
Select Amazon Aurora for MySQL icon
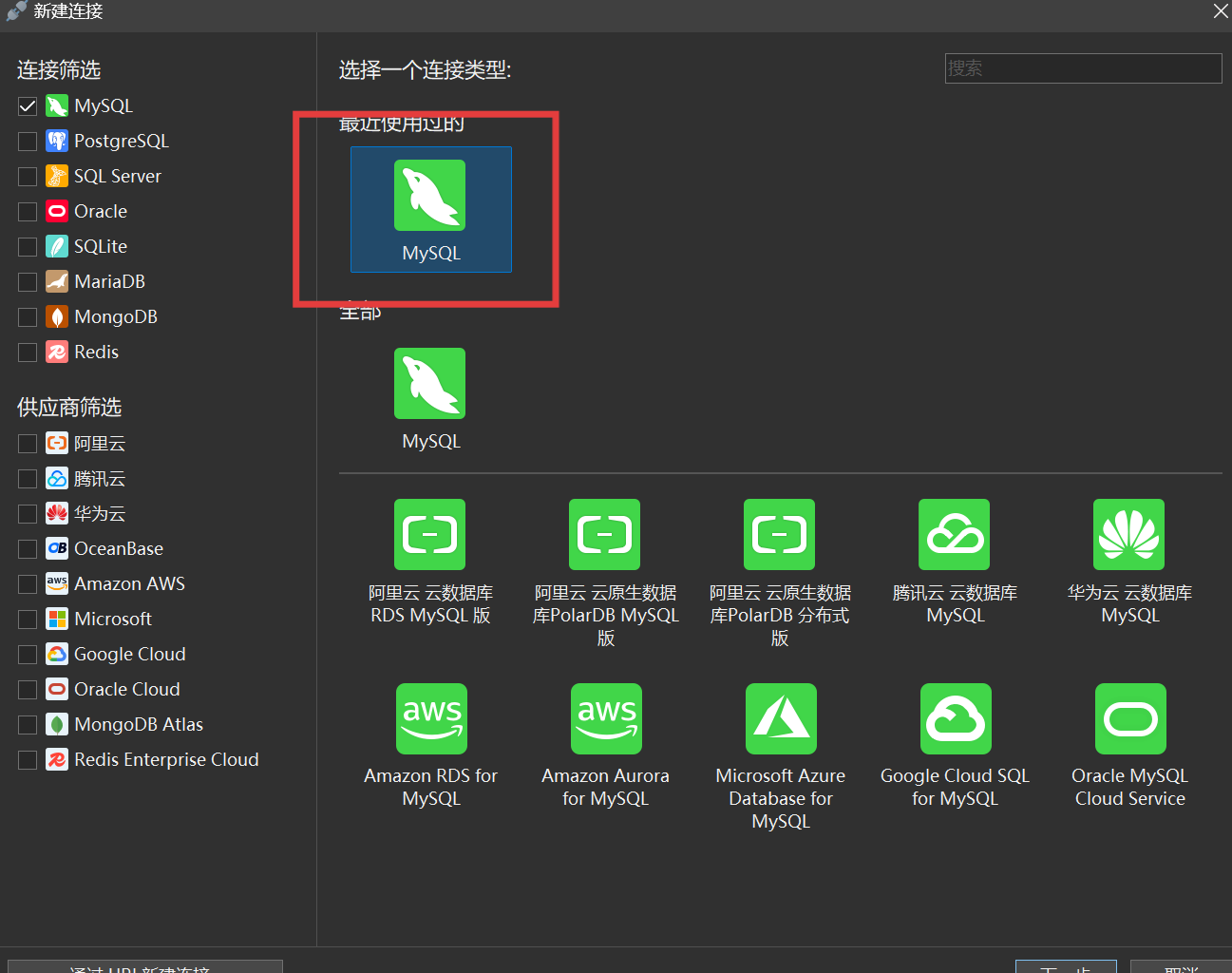pos(607,718)
